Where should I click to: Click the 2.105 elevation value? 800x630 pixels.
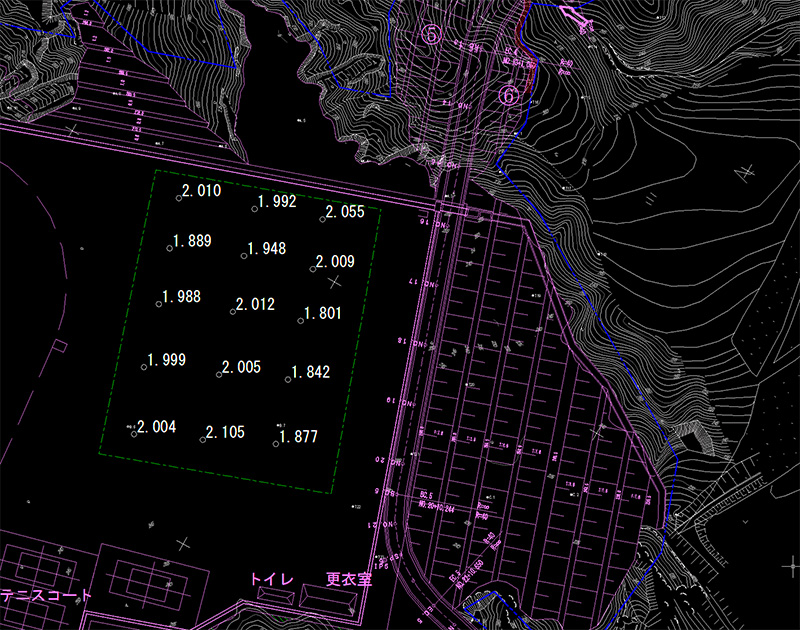[x=225, y=433]
